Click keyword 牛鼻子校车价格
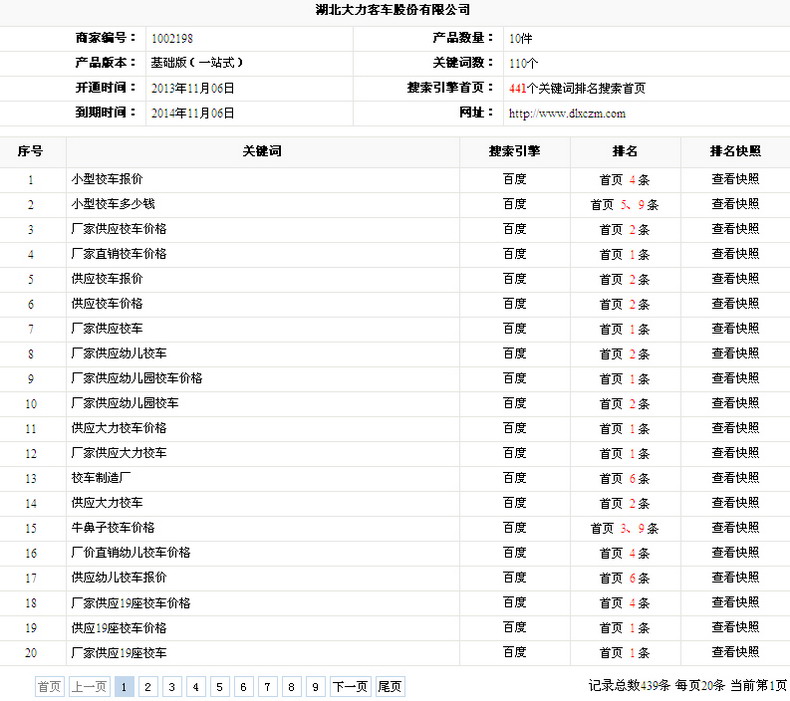 click(113, 528)
